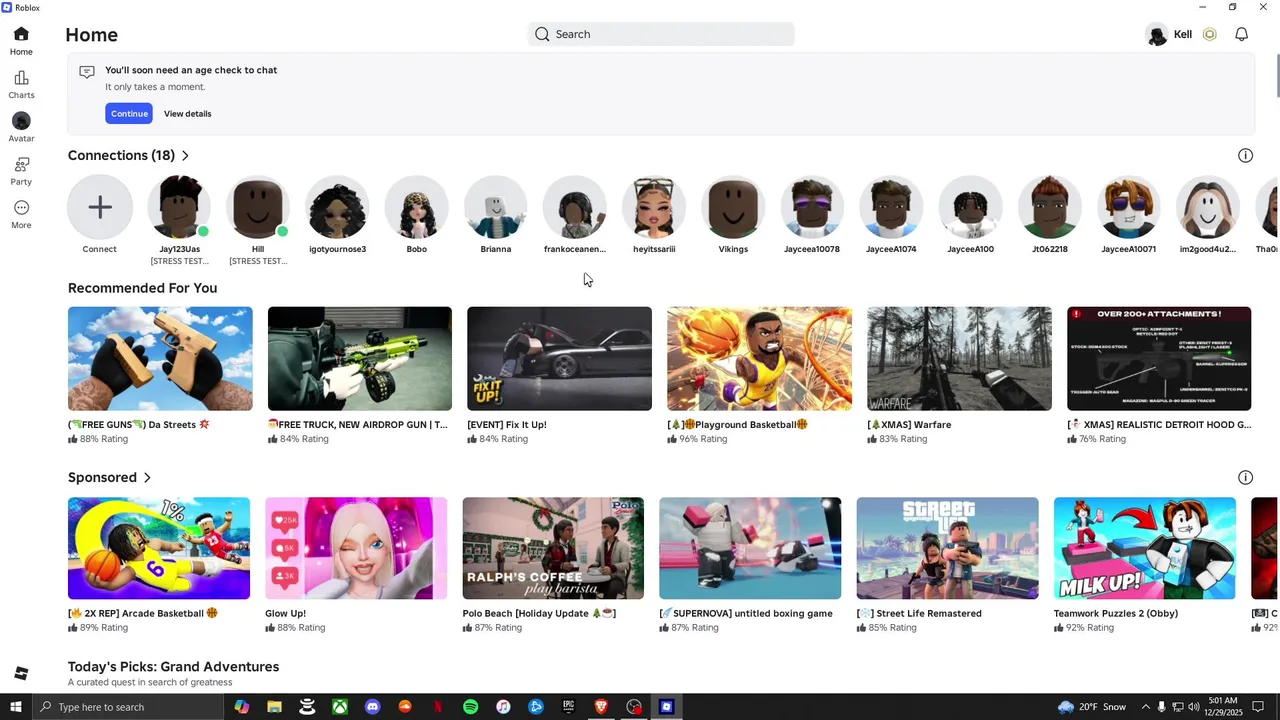Open Brianna friend avatar
Viewport: 1280px width, 720px height.
[x=496, y=207]
